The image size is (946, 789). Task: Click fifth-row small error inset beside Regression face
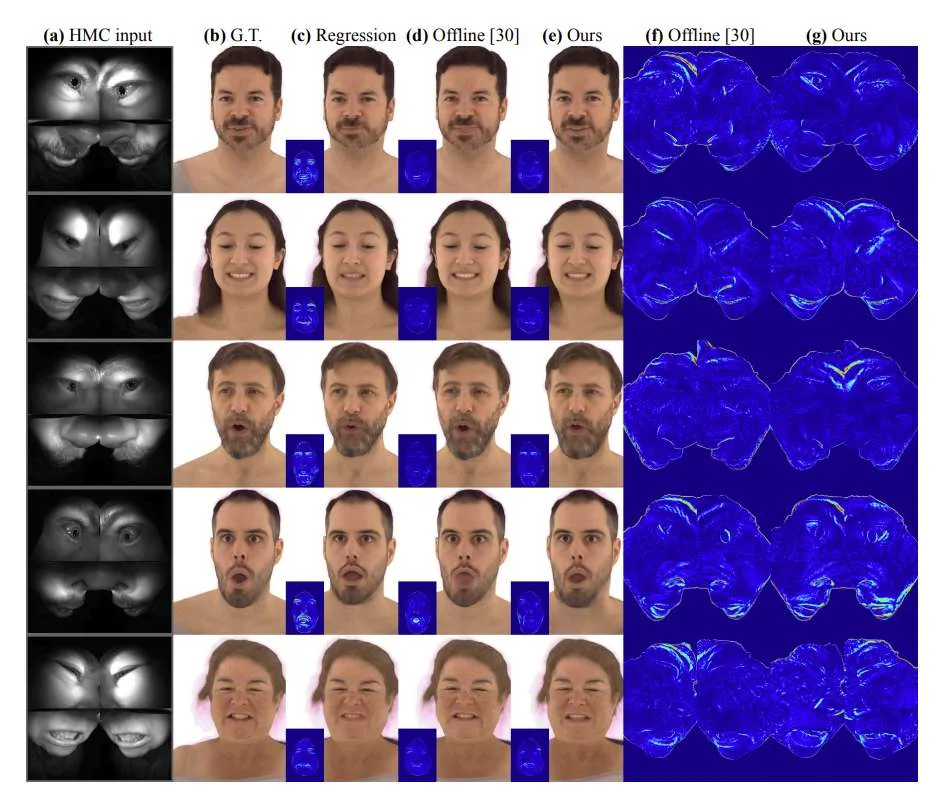tap(305, 755)
